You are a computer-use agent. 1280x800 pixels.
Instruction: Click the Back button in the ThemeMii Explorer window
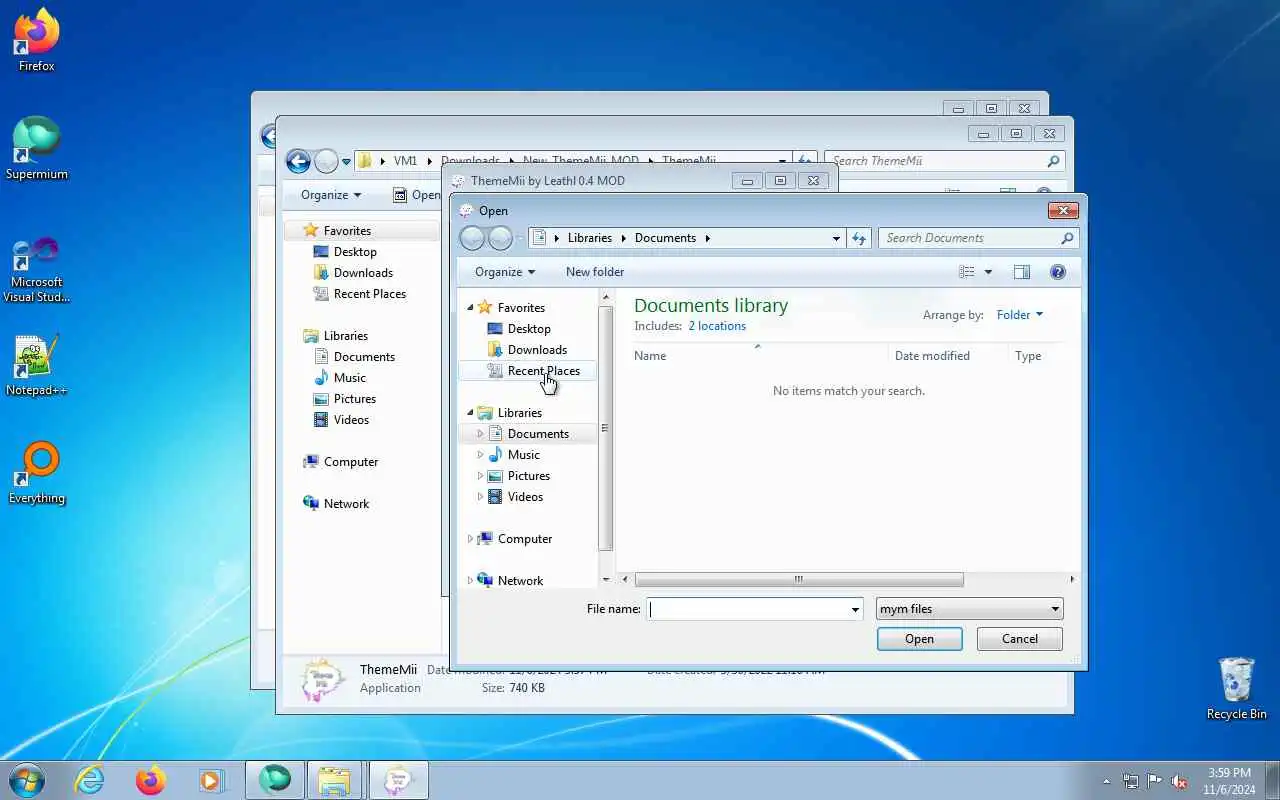click(x=298, y=161)
